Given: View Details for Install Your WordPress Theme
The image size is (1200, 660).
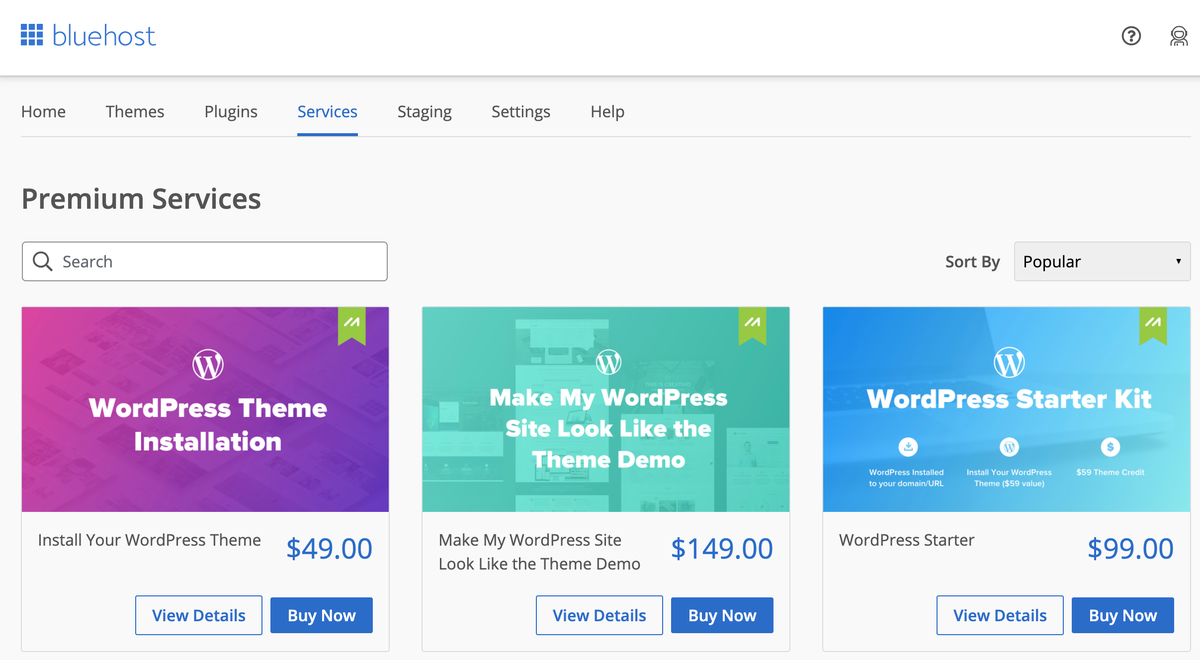Looking at the screenshot, I should point(198,615).
